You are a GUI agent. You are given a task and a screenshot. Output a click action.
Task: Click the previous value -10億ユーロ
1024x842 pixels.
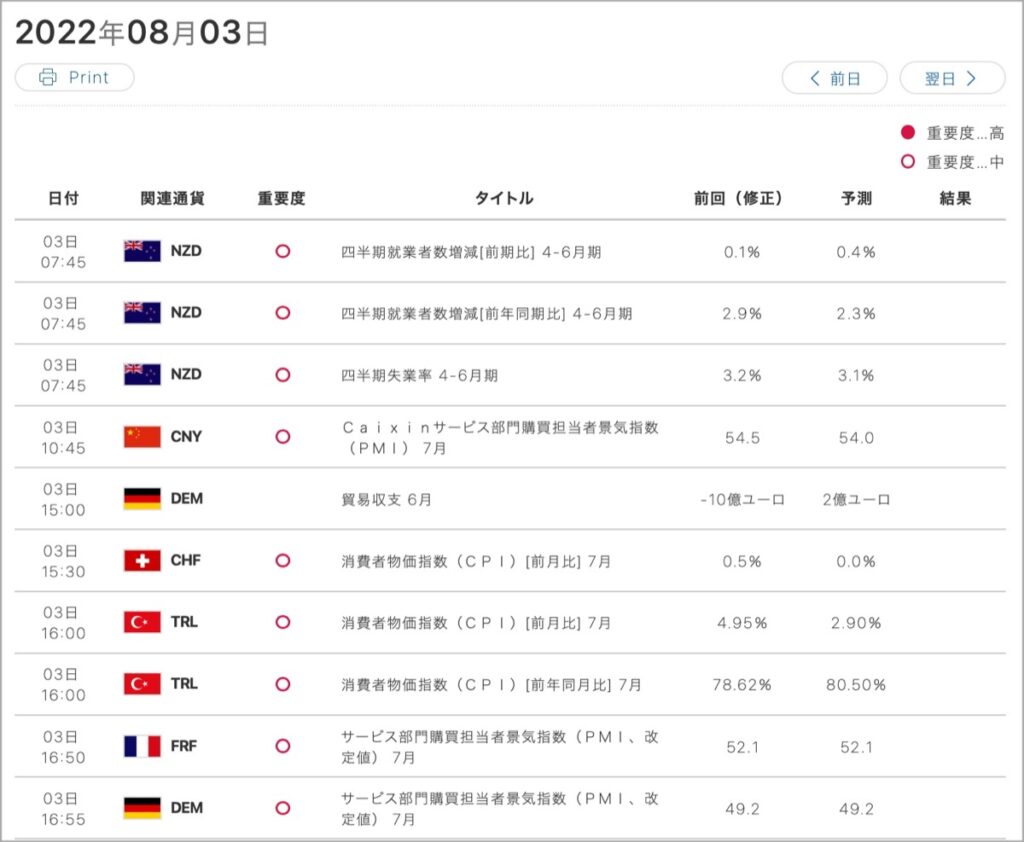click(742, 500)
